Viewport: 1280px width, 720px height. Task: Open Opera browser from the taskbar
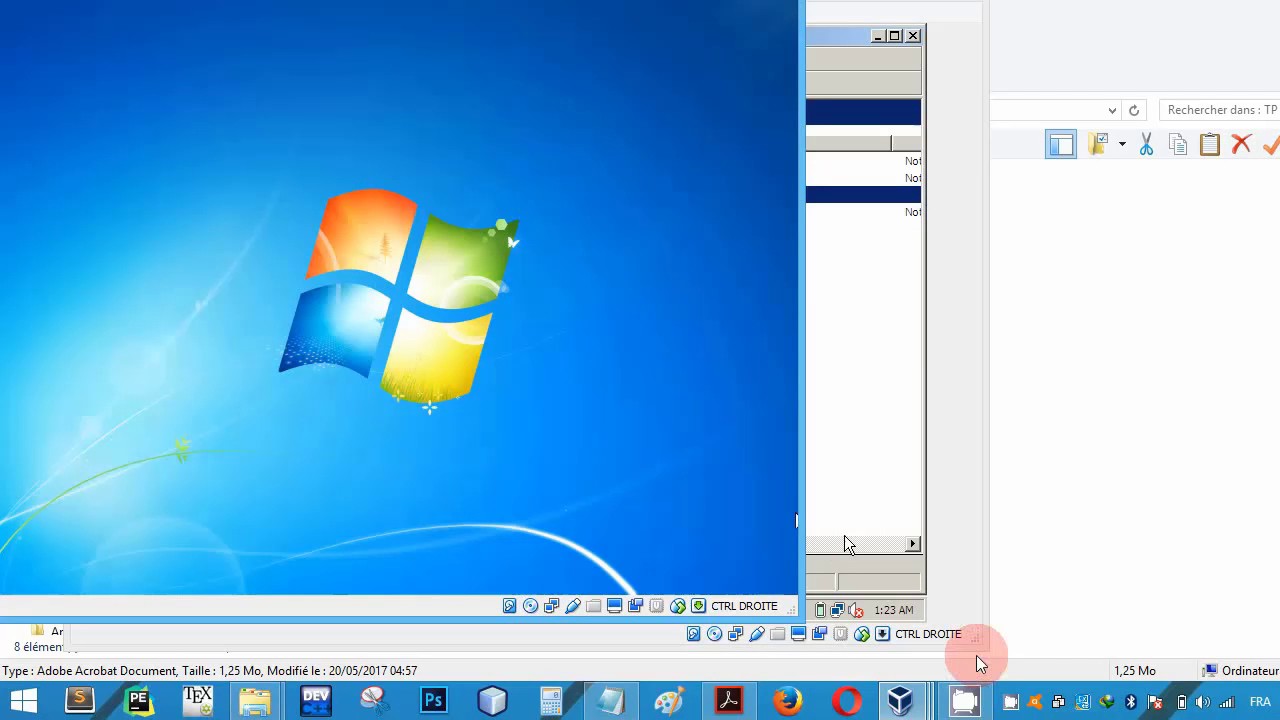coord(846,701)
